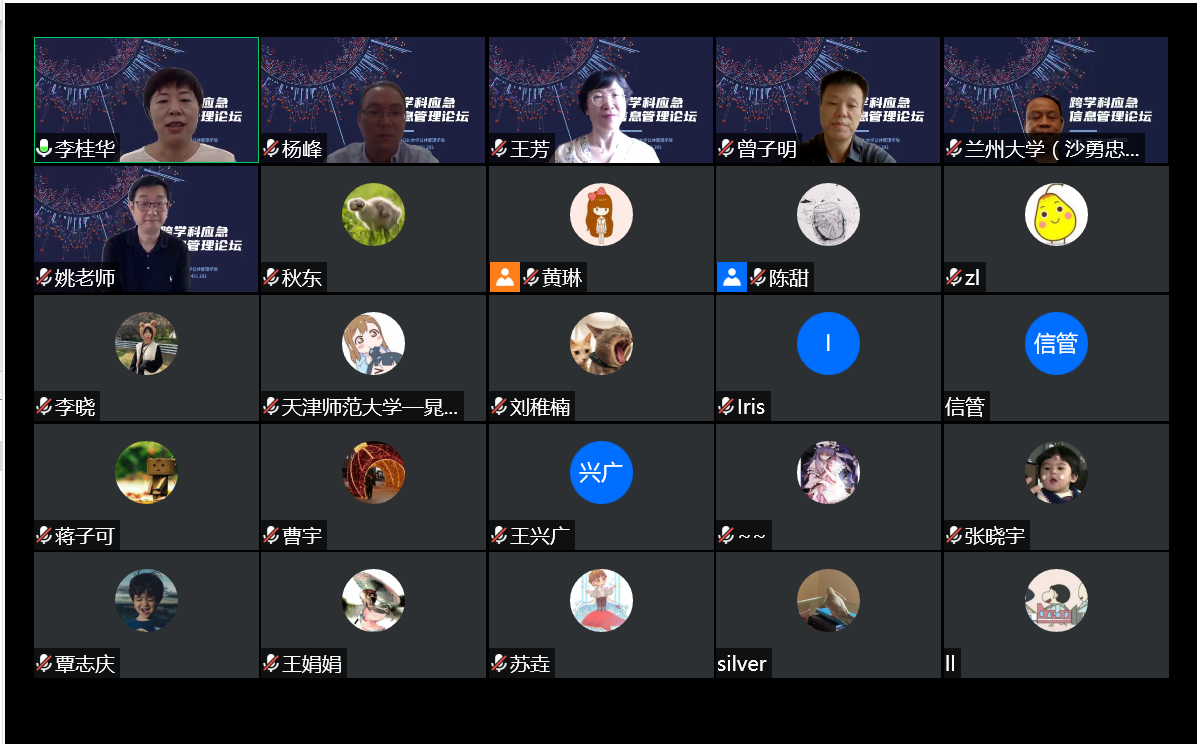Click the muted mic icon beside 曾子明
This screenshot has height=744, width=1197.
726,148
